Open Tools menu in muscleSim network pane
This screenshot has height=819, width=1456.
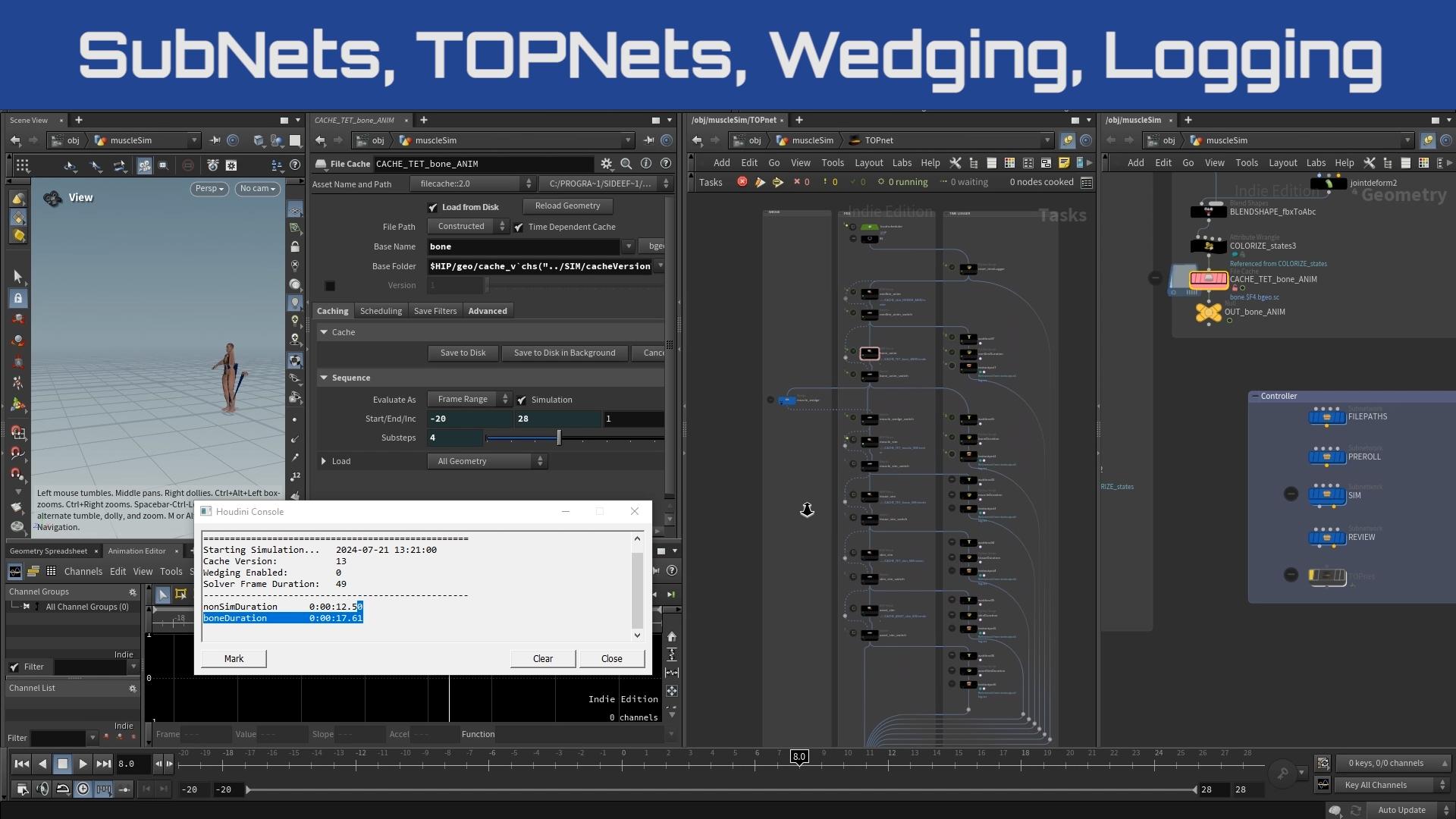point(1246,163)
